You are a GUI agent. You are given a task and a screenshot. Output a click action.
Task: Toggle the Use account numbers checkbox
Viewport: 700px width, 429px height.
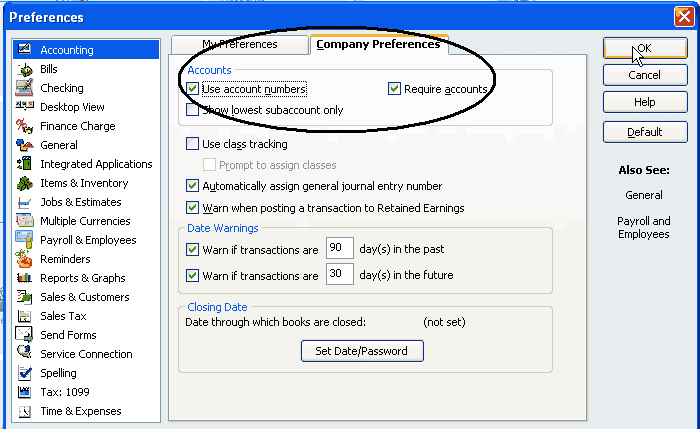pyautogui.click(x=193, y=89)
